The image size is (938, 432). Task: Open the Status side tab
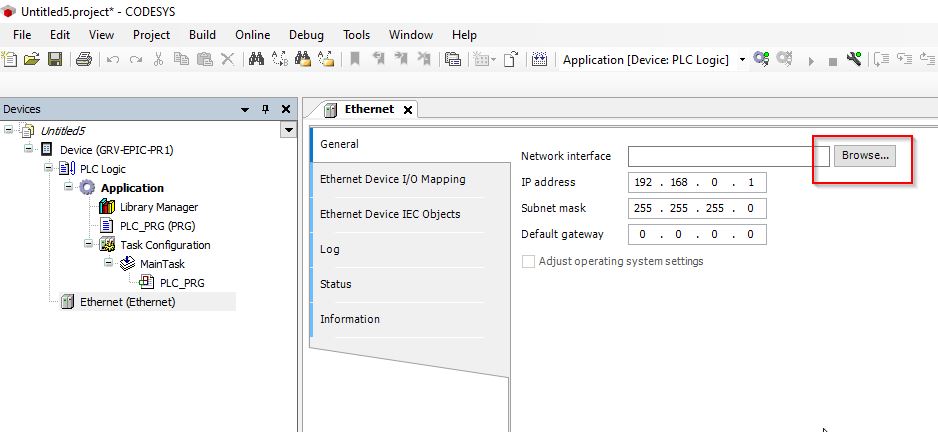pyautogui.click(x=336, y=284)
